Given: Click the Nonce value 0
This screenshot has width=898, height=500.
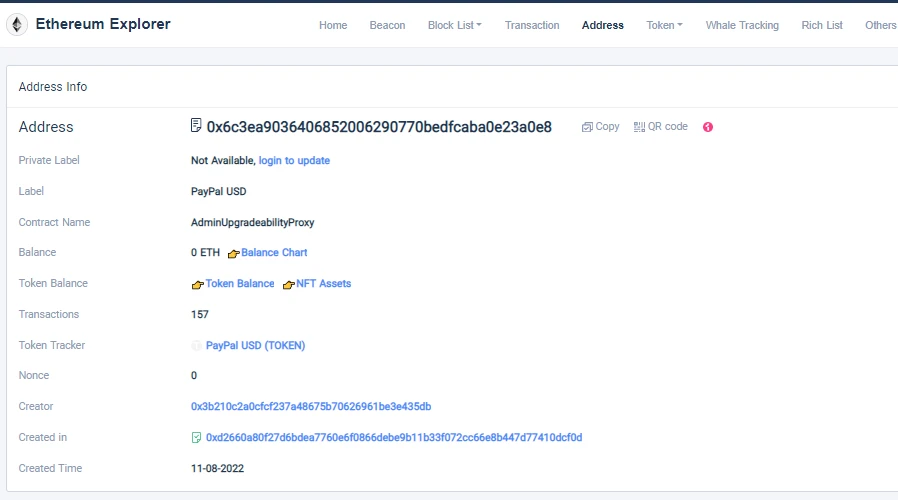Looking at the screenshot, I should coord(194,376).
